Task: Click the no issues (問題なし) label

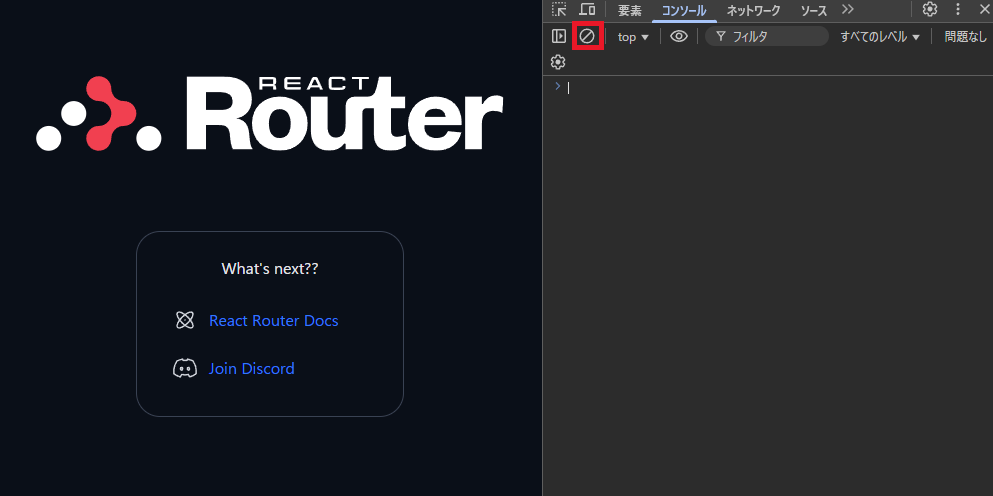Action: 965,37
